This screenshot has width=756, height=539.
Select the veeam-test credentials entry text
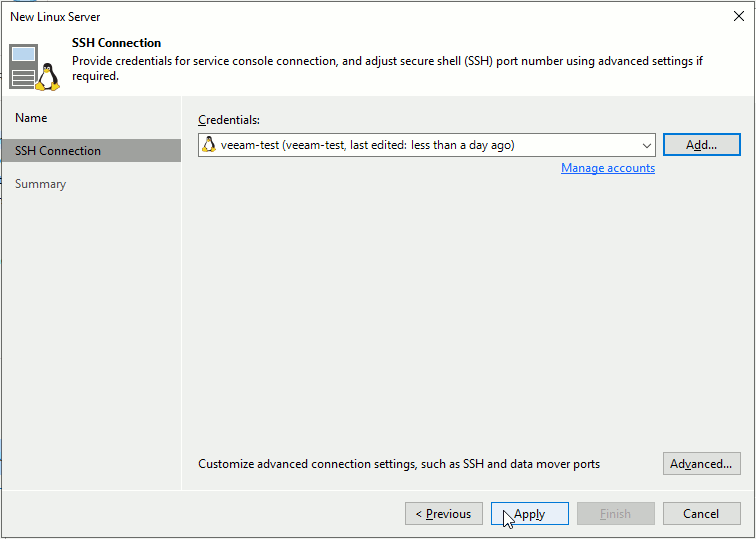tap(367, 145)
